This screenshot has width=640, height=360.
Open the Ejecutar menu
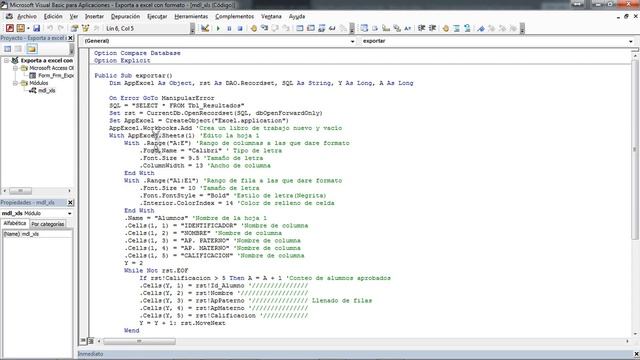click(x=157, y=16)
